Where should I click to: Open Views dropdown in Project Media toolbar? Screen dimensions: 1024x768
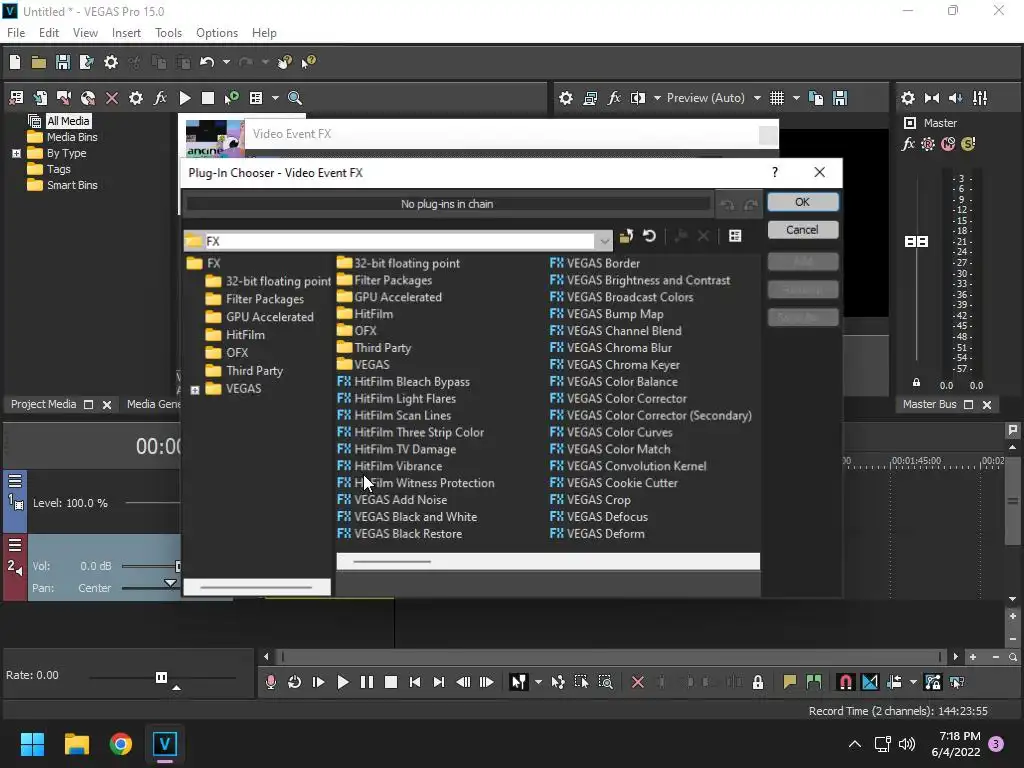tap(275, 98)
